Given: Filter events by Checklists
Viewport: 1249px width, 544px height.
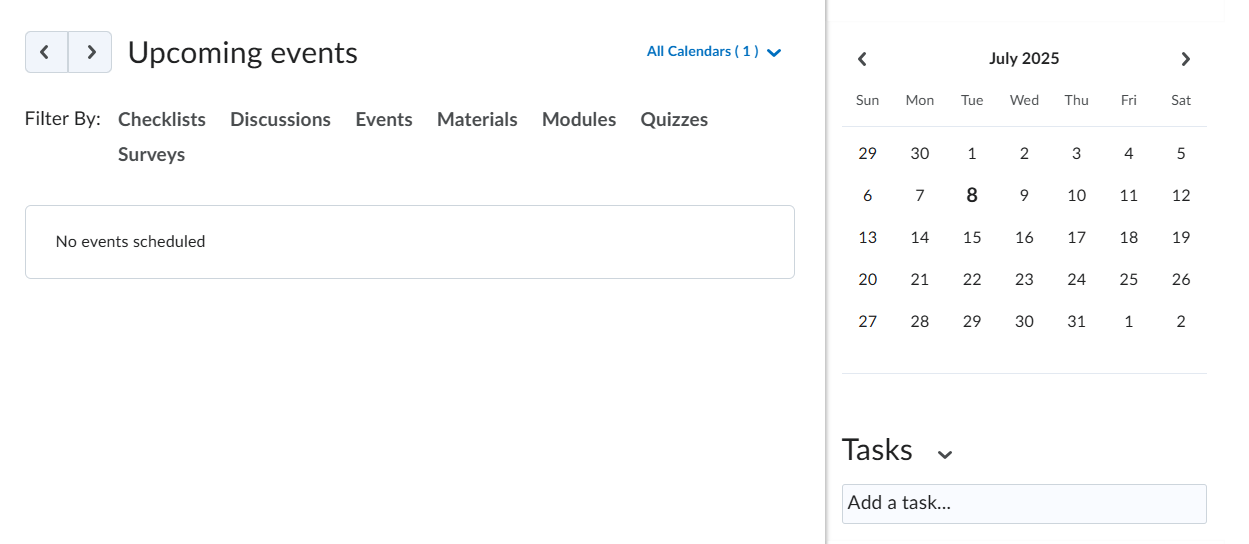Looking at the screenshot, I should tap(162, 119).
